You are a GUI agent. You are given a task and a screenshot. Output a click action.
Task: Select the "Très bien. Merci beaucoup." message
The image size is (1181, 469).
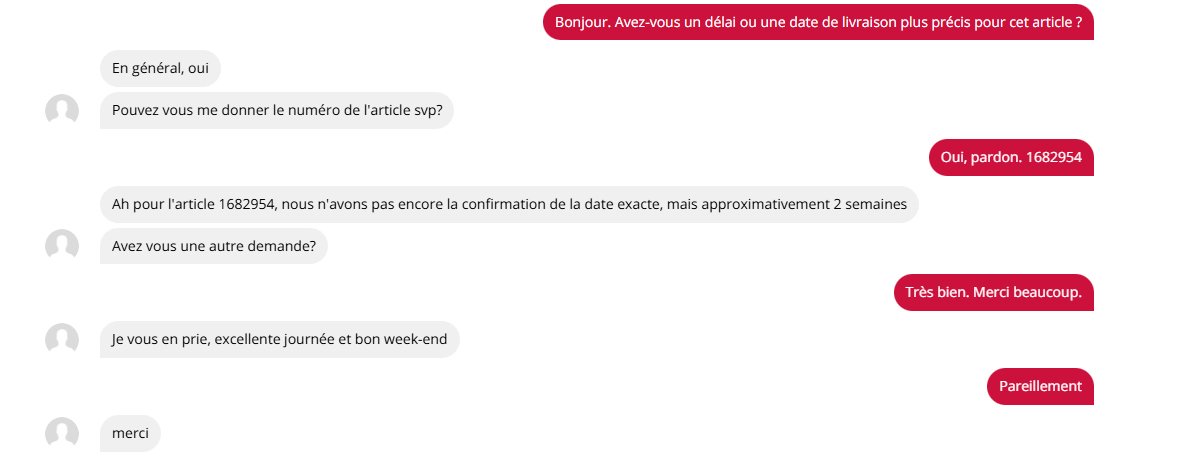993,292
